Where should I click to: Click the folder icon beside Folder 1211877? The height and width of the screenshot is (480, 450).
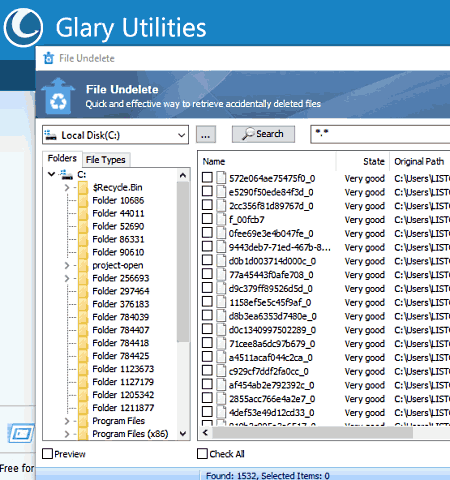click(83, 408)
